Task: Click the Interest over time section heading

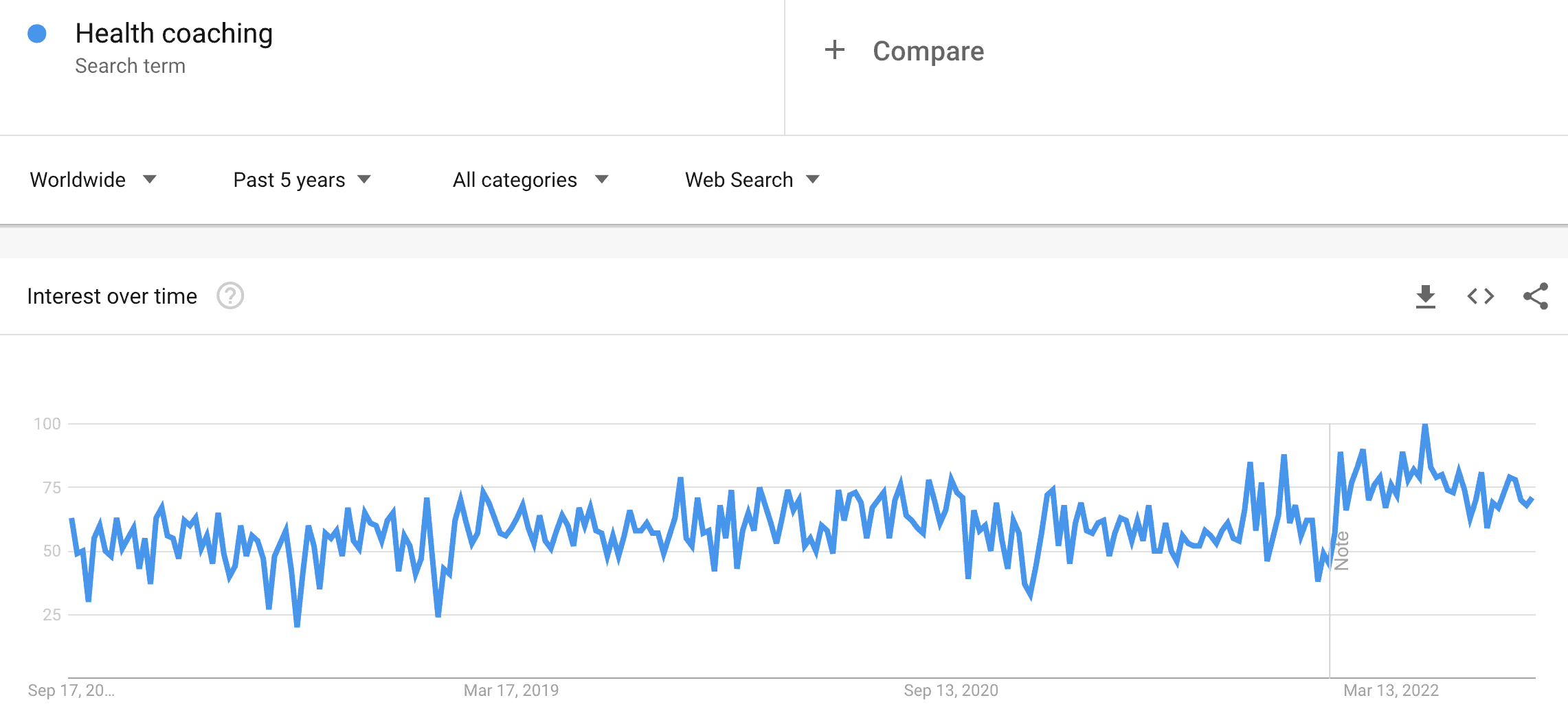Action: (111, 296)
